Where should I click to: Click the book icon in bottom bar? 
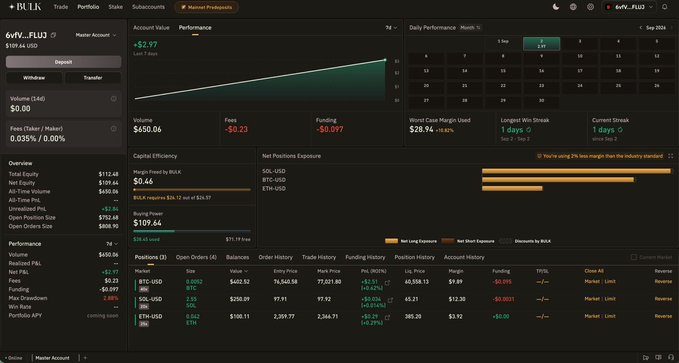(658, 358)
